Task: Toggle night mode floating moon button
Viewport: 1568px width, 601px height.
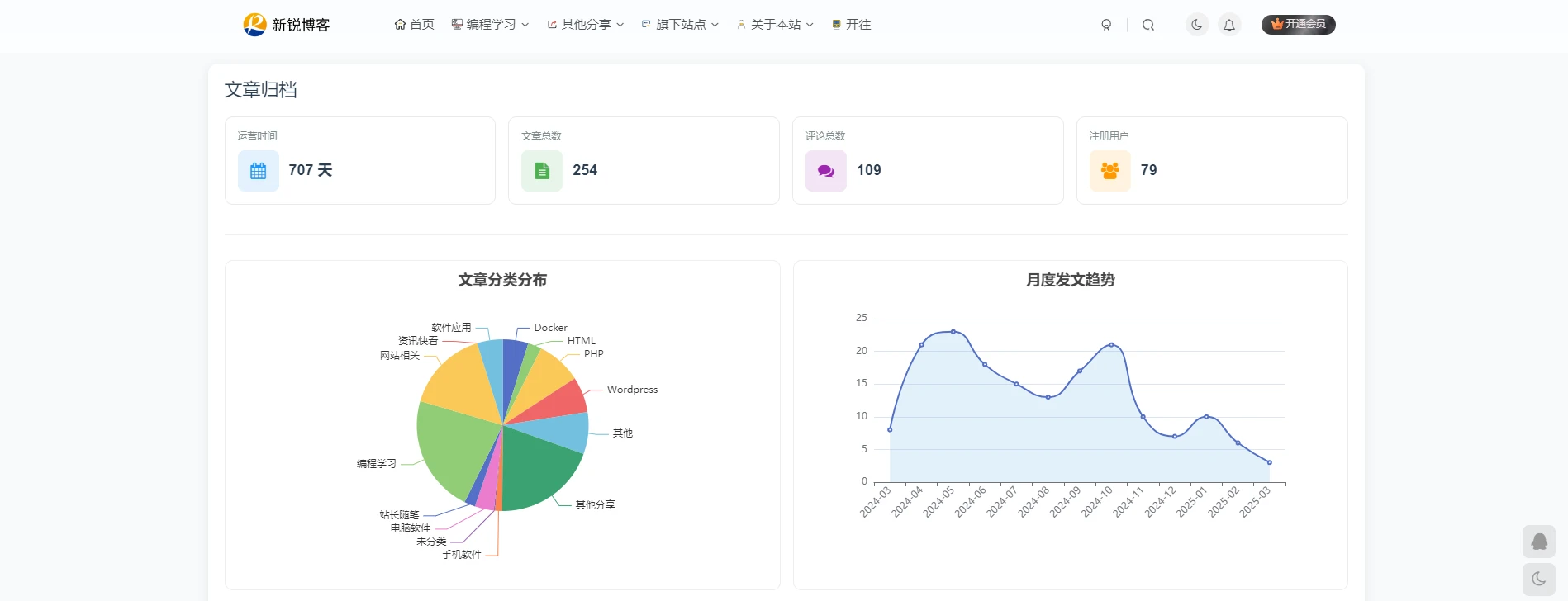Action: [1539, 580]
